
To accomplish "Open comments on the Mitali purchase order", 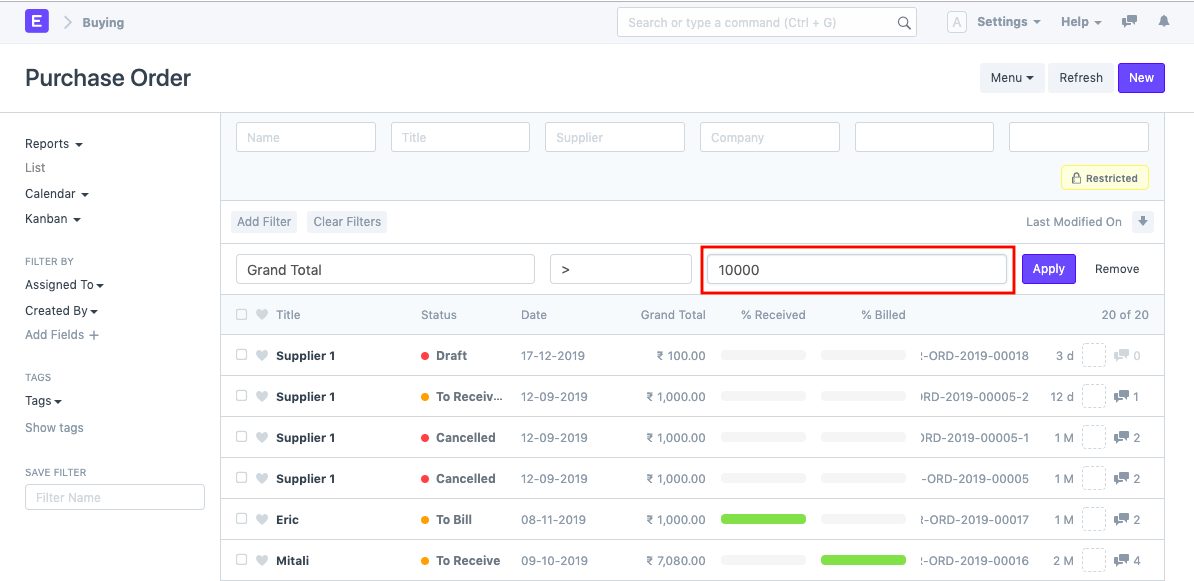I will pos(1122,560).
